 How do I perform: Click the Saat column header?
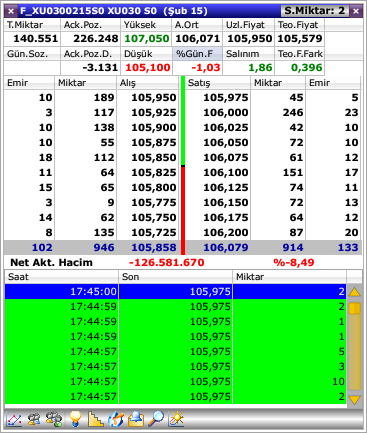(61, 277)
